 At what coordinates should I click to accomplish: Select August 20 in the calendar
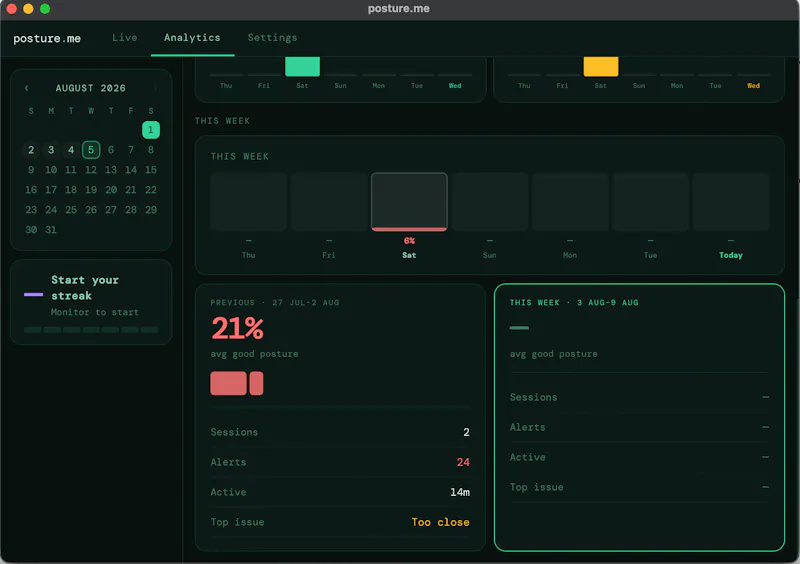pos(111,190)
